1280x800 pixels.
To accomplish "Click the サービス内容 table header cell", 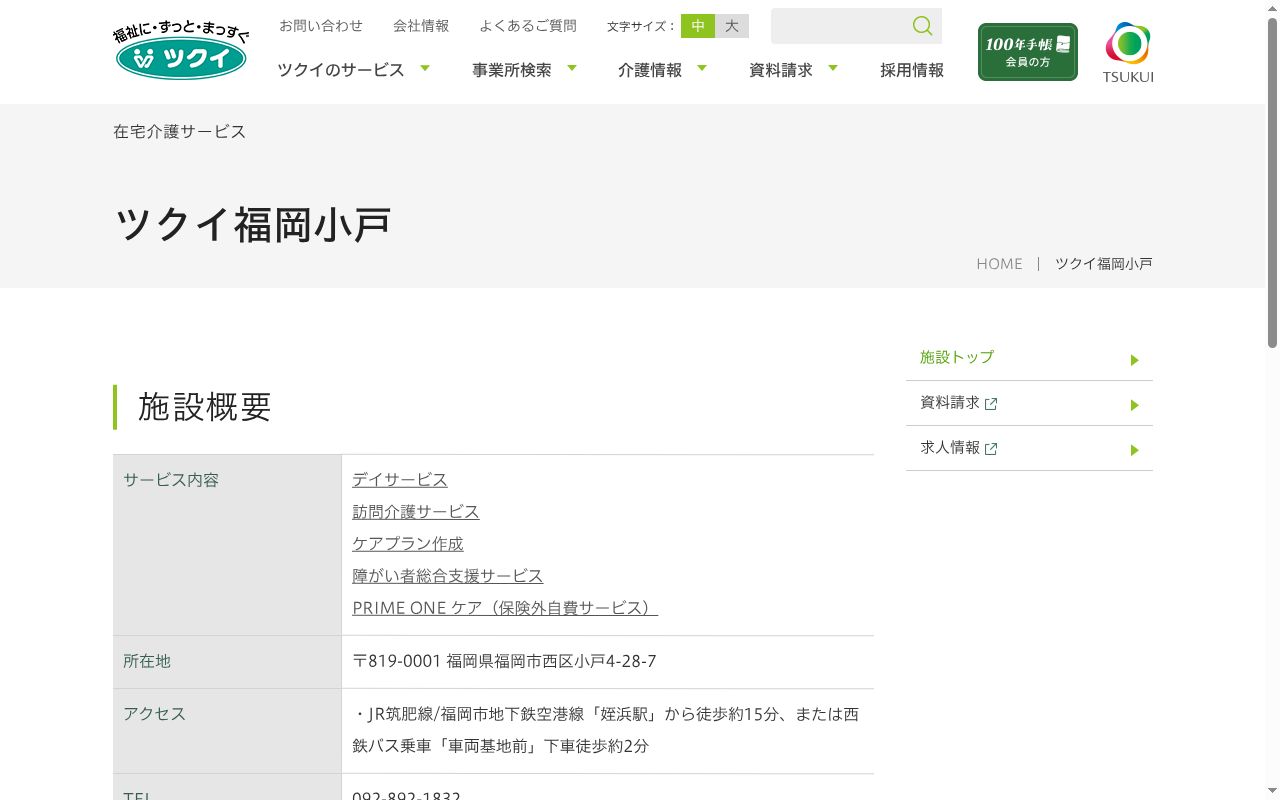I will 227,545.
